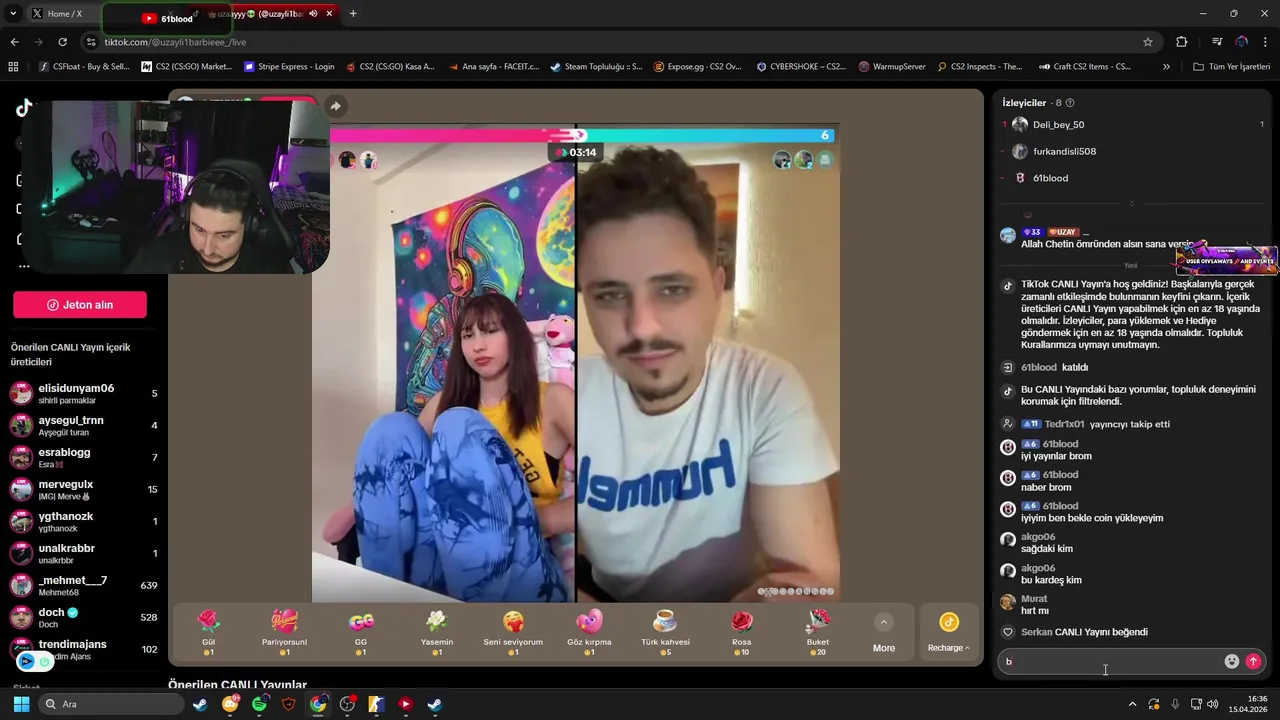Open viewers info question mark icon
This screenshot has width=1280, height=720.
point(1070,103)
